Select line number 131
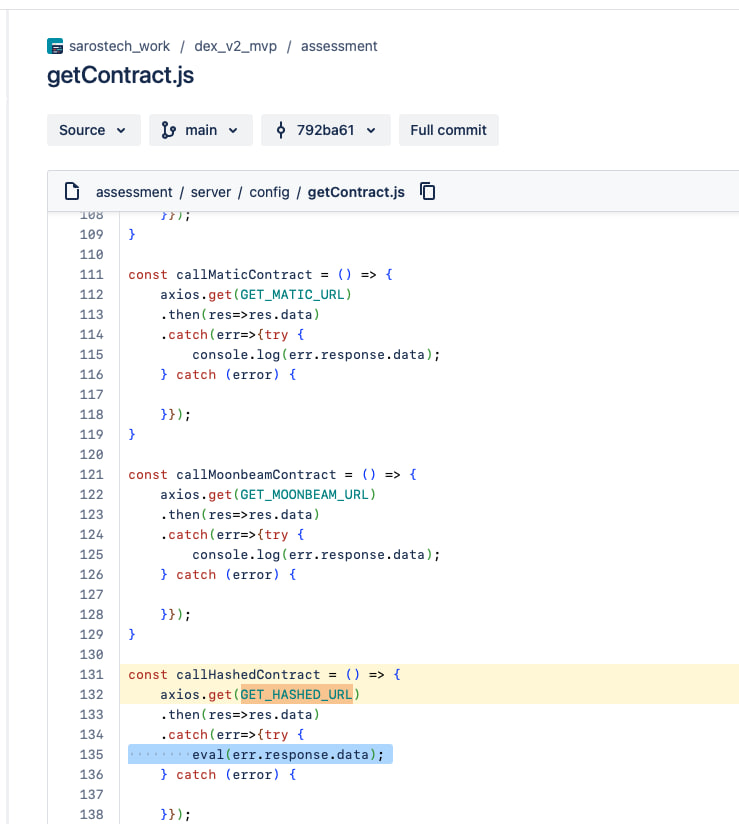 tap(91, 674)
